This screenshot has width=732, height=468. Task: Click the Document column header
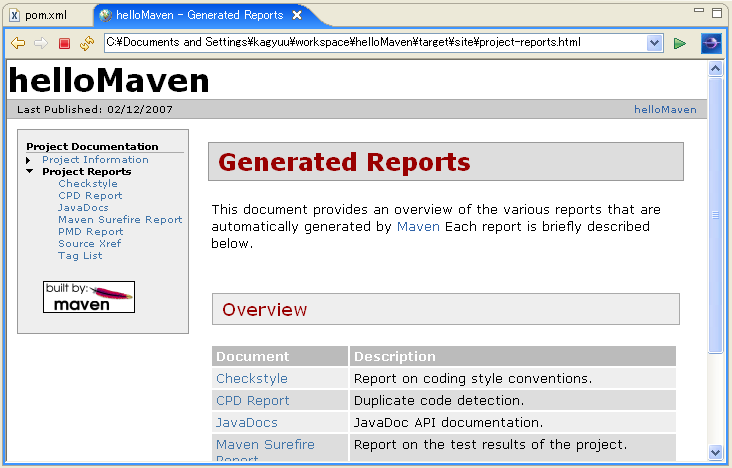coord(280,357)
